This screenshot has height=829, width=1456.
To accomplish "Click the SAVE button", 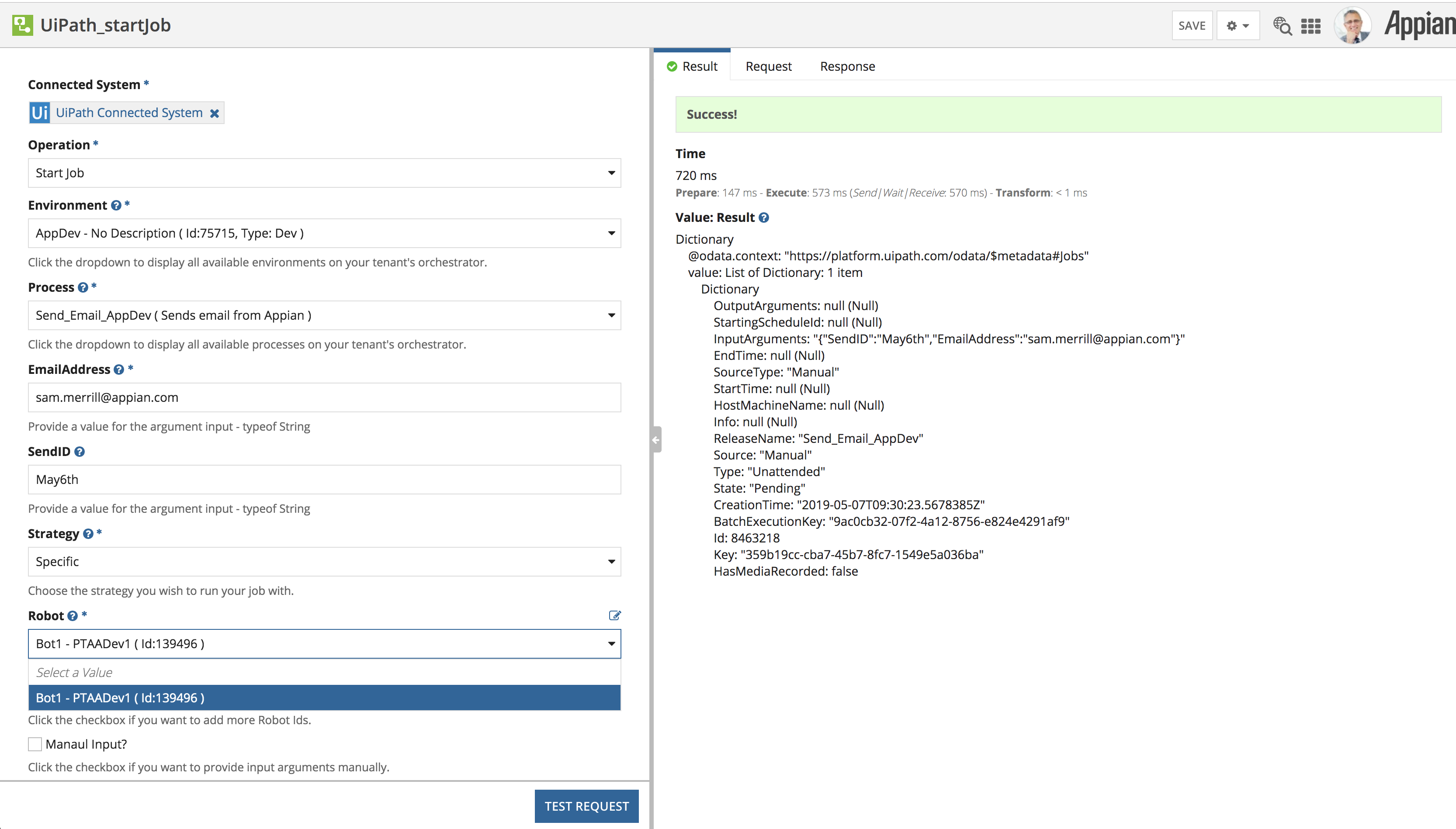I will tap(1192, 26).
